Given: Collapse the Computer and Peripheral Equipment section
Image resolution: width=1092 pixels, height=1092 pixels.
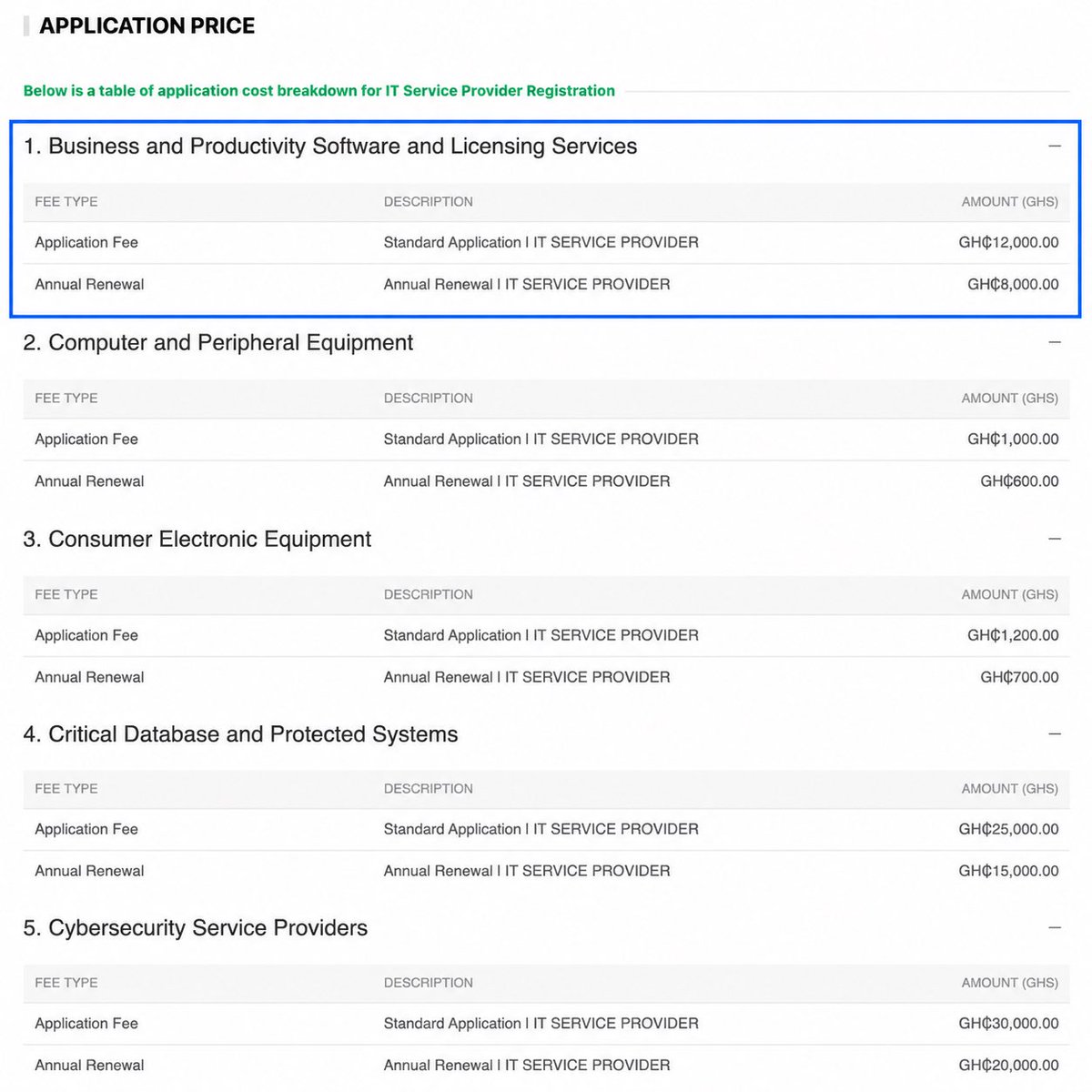Looking at the screenshot, I should click(x=1055, y=342).
